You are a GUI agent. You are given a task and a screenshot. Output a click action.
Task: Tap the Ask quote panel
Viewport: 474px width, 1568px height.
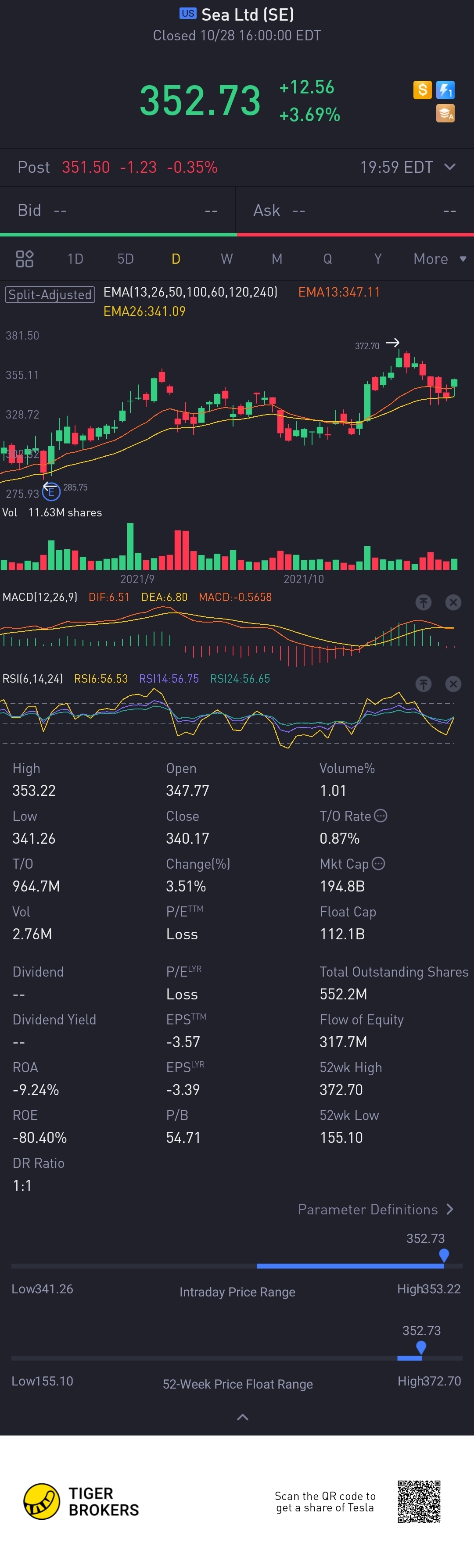click(355, 210)
